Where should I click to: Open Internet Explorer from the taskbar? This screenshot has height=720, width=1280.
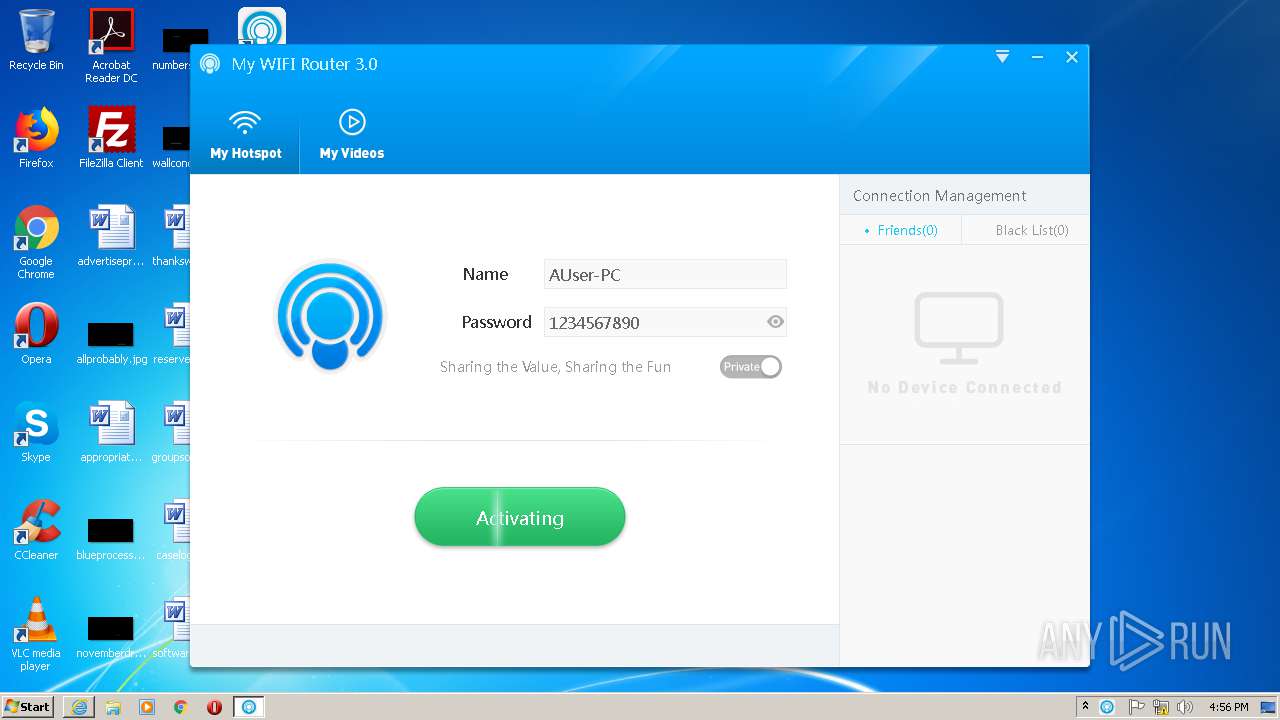click(79, 707)
